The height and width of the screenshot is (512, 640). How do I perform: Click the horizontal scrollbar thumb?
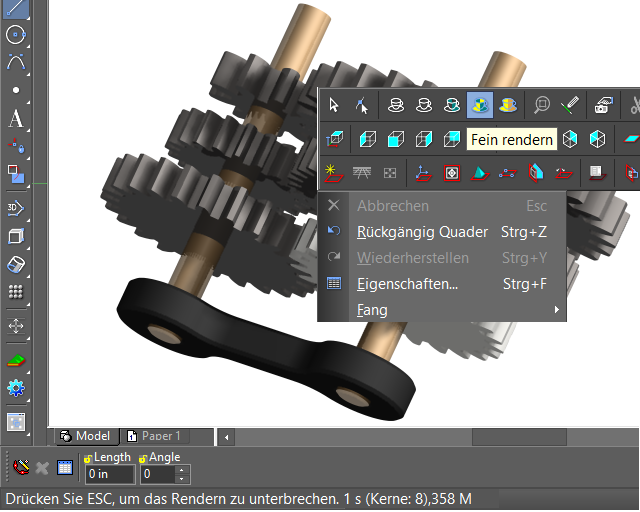click(519, 437)
